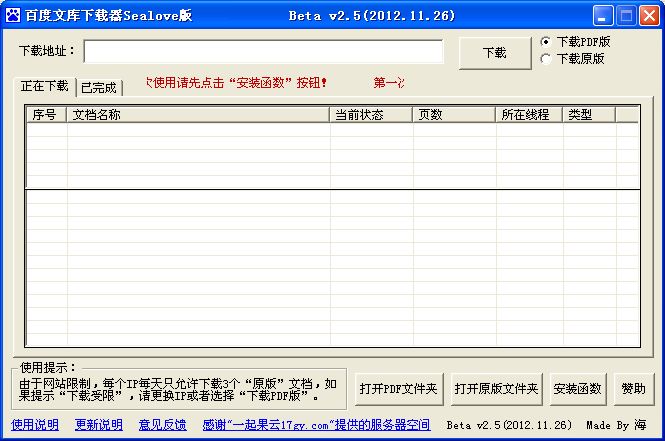Click the 赞助 button

[x=634, y=389]
